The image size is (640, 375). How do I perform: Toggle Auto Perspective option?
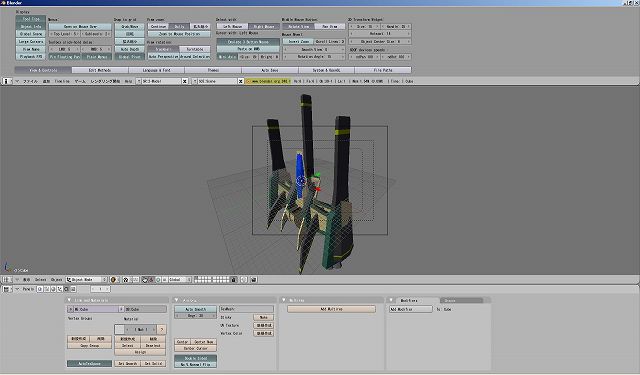point(163,57)
